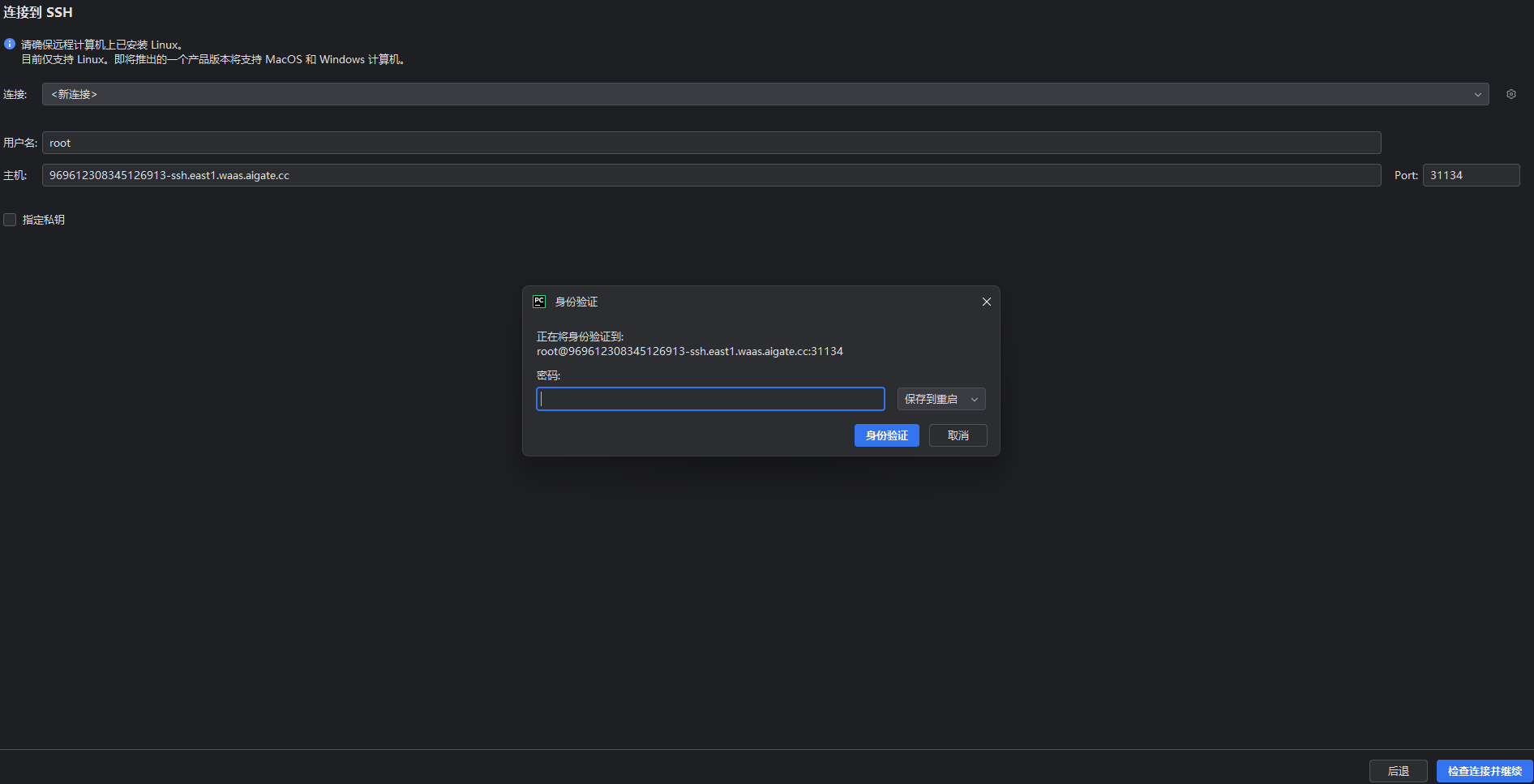Click the PyCharm logo in the 身份验证 dialog

539,302
